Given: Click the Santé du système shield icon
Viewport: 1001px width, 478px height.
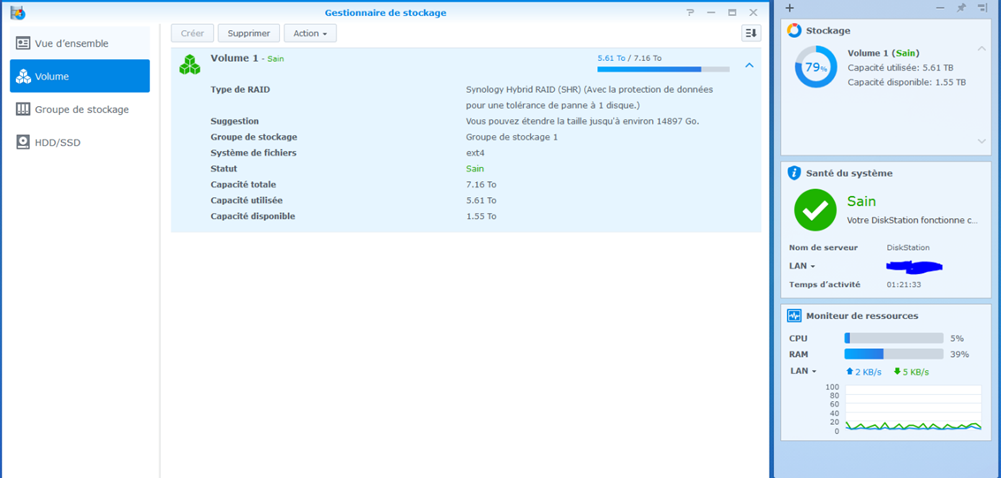Looking at the screenshot, I should tap(794, 173).
